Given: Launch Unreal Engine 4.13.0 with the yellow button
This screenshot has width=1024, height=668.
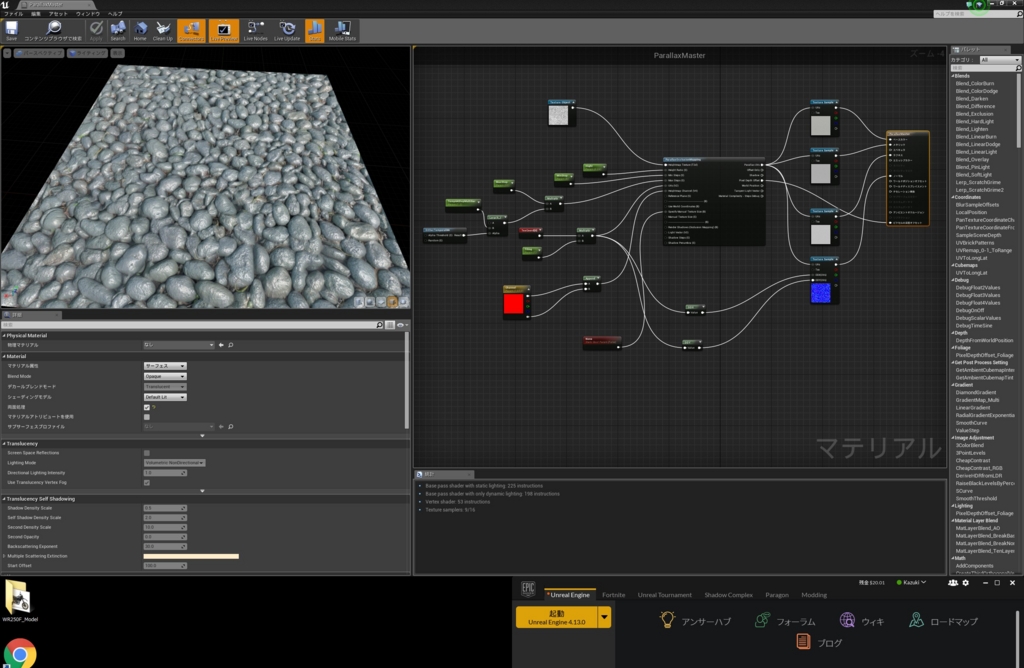Looking at the screenshot, I should pyautogui.click(x=556, y=617).
